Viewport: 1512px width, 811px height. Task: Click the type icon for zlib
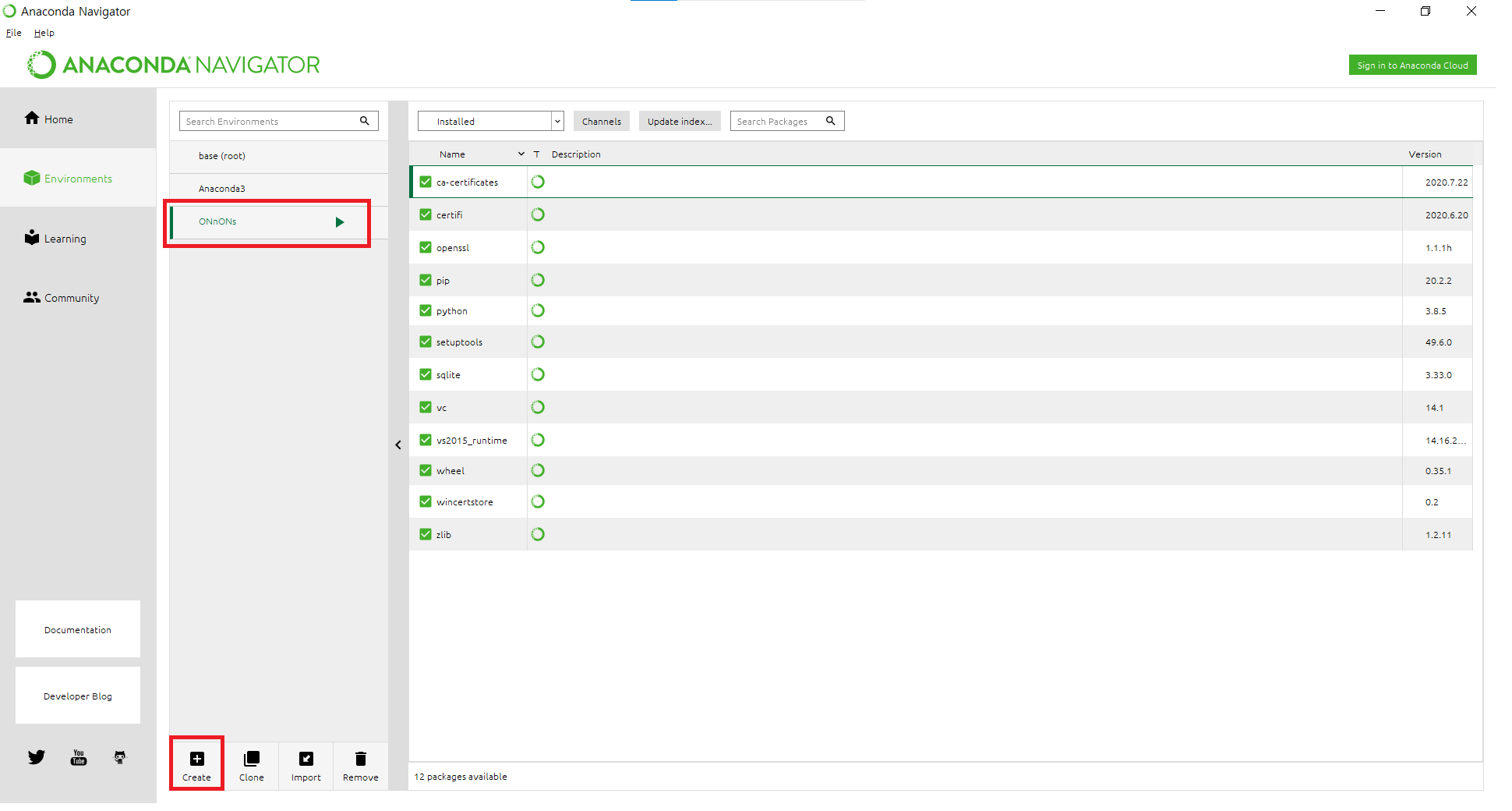pyautogui.click(x=538, y=534)
